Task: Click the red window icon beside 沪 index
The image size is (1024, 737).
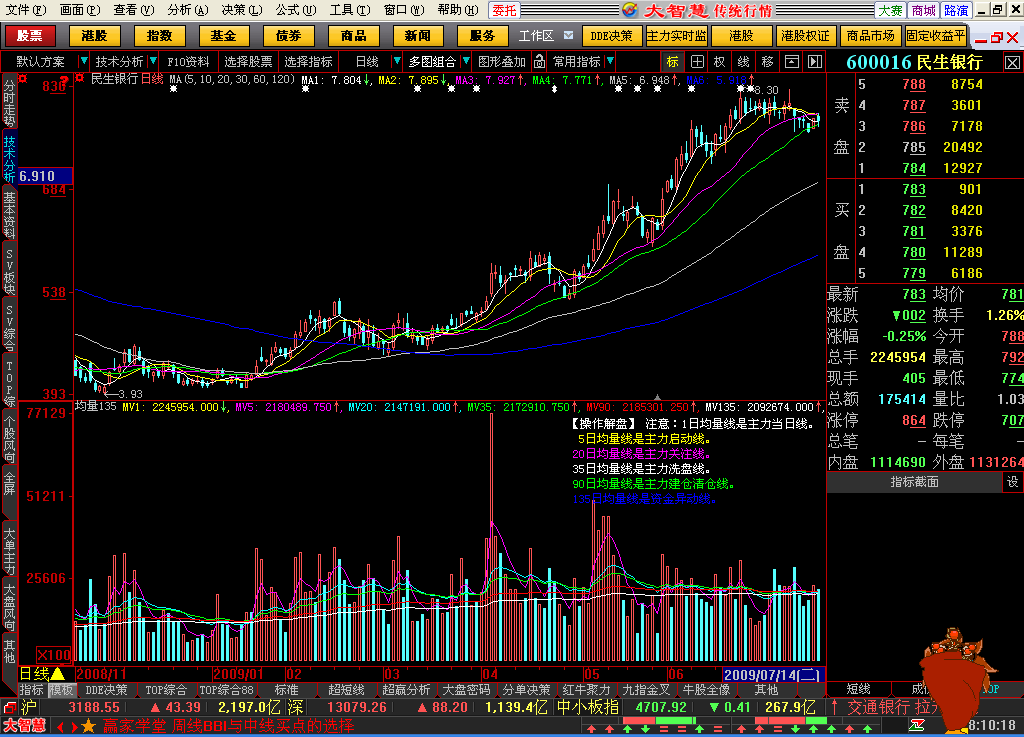Action: (x=10, y=708)
